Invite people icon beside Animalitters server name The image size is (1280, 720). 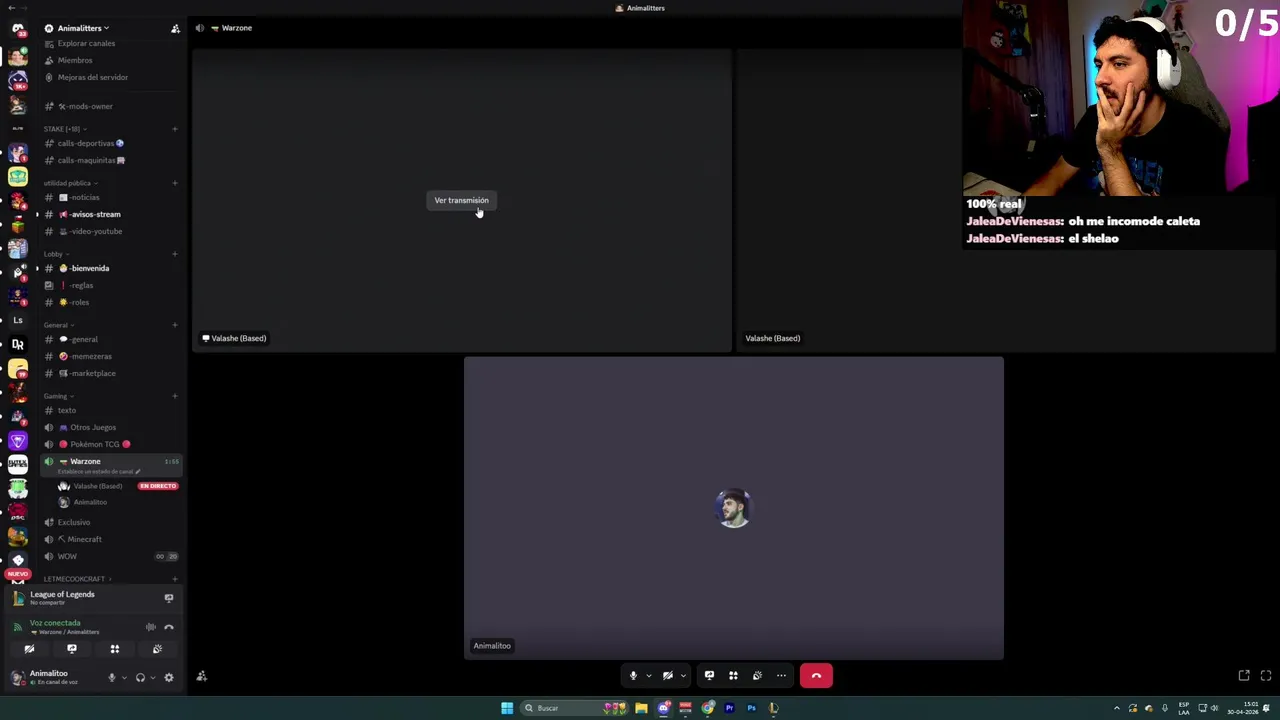point(175,28)
